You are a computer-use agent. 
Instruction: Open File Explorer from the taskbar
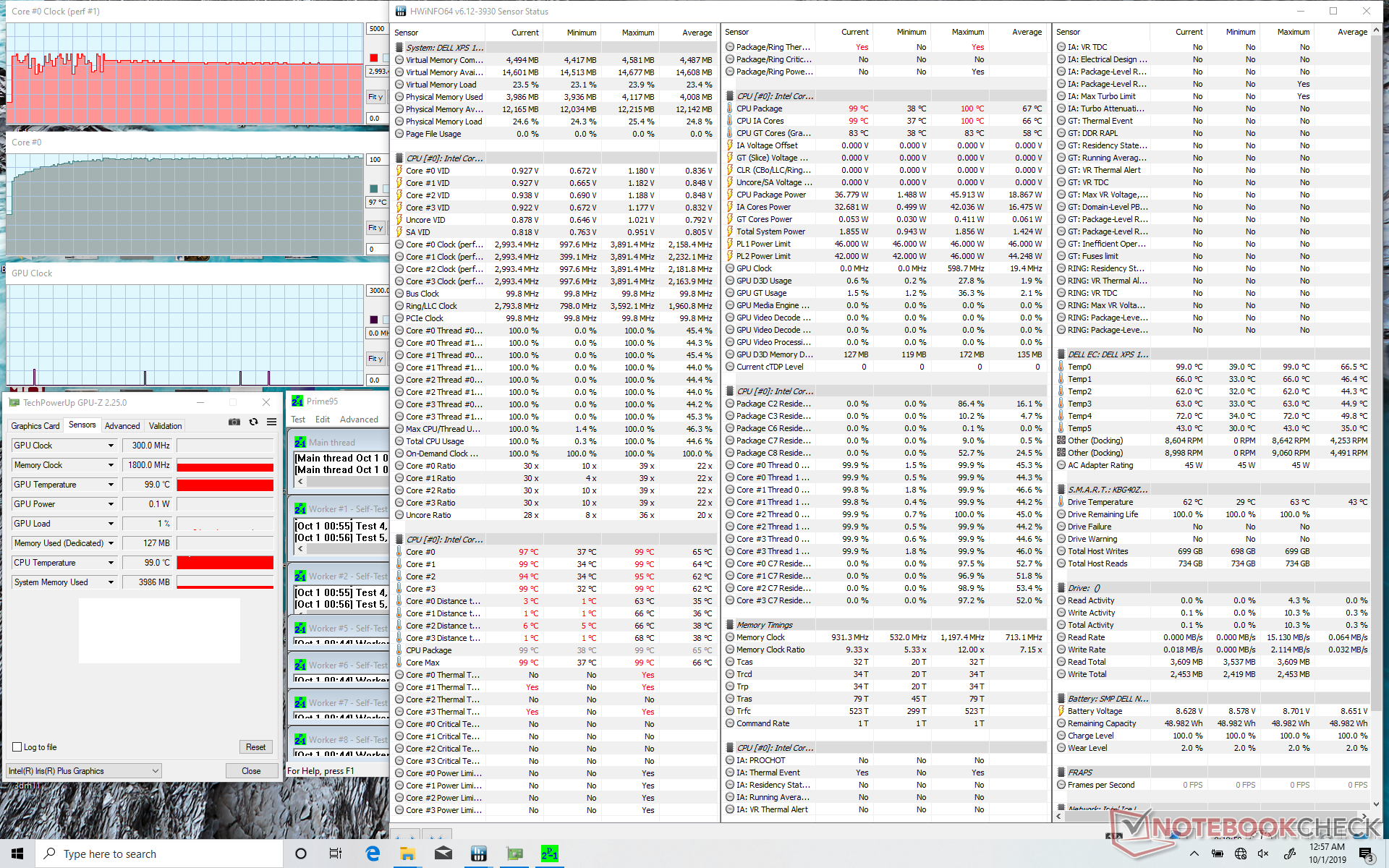click(x=407, y=854)
